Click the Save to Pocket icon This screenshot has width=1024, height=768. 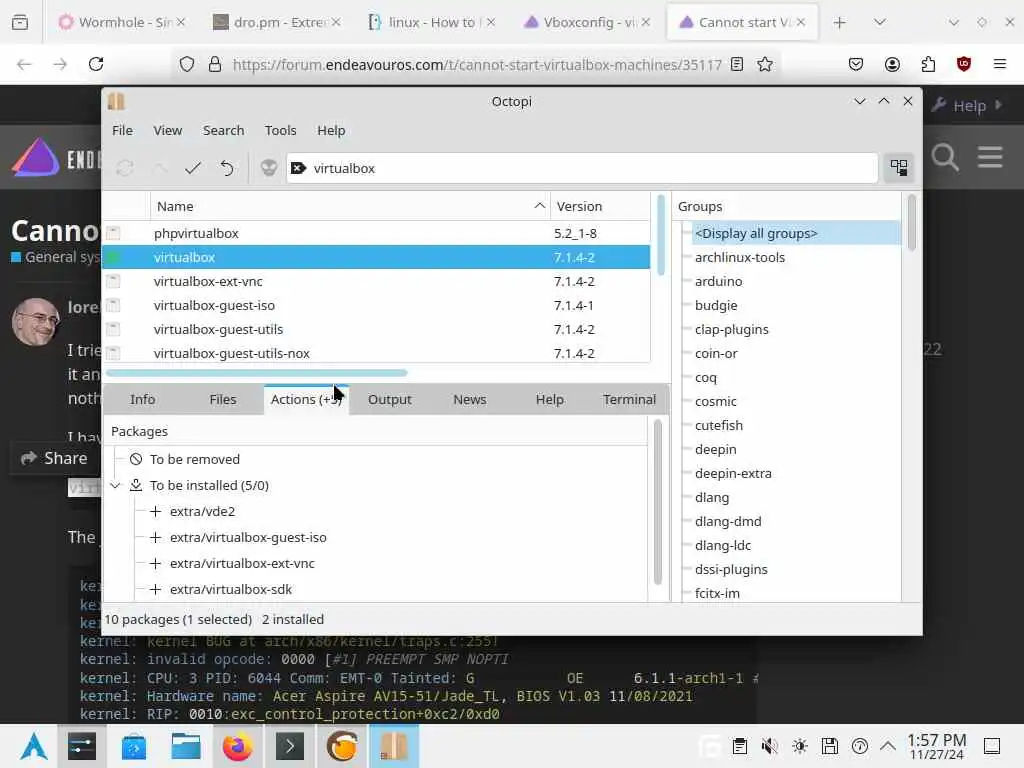tap(856, 64)
